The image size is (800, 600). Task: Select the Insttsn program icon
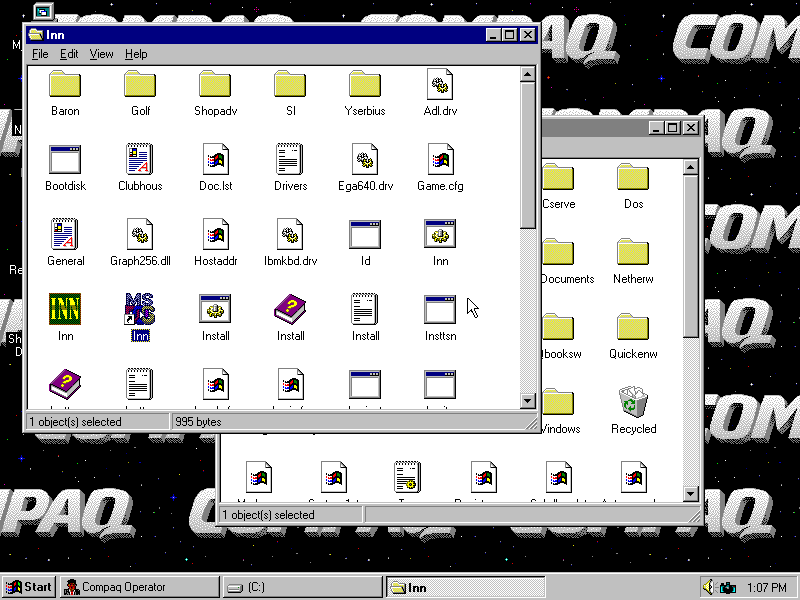point(440,309)
